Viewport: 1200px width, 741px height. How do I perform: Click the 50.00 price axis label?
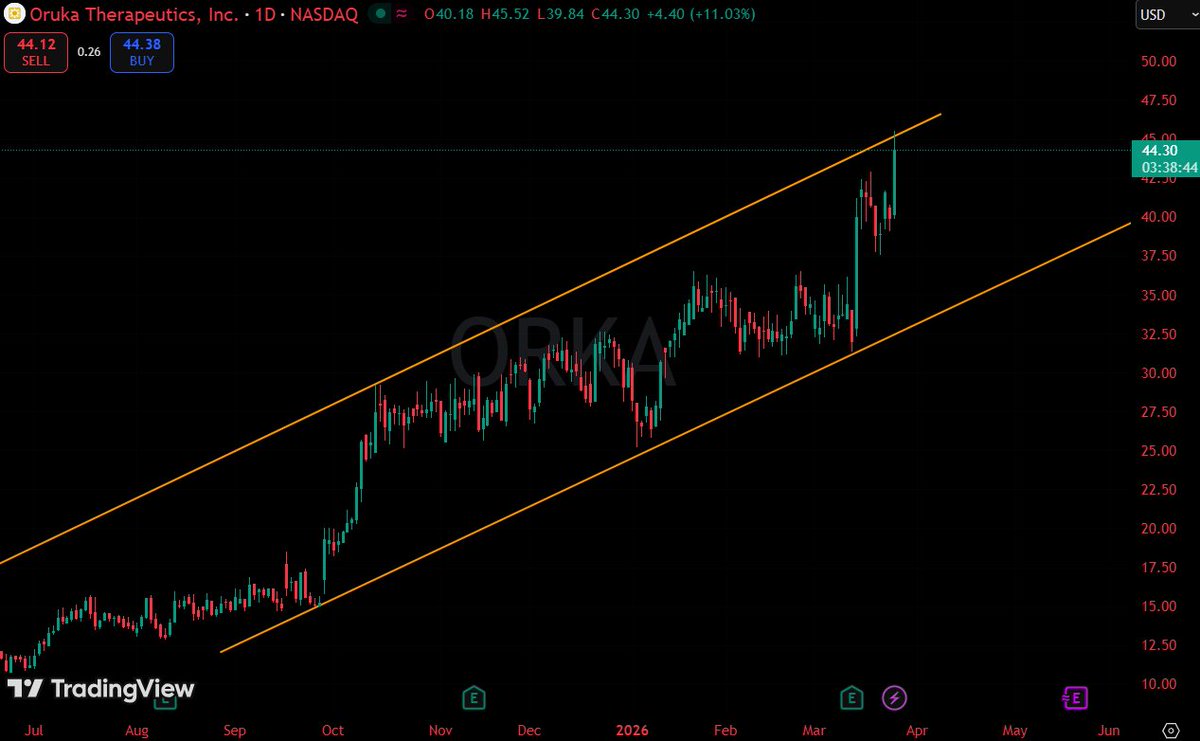(1157, 62)
